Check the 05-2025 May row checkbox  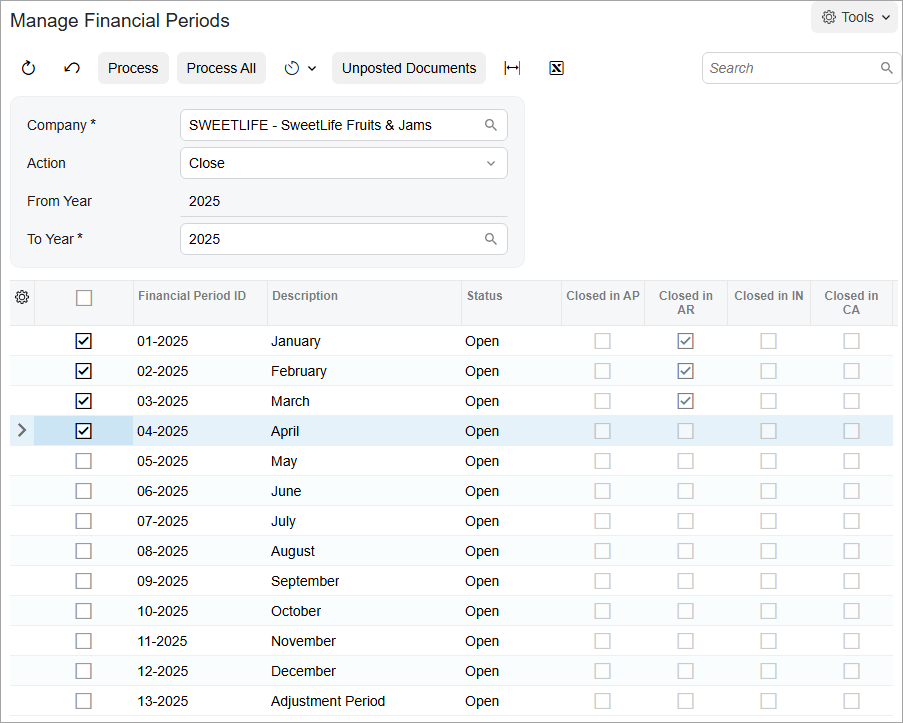[x=84, y=461]
